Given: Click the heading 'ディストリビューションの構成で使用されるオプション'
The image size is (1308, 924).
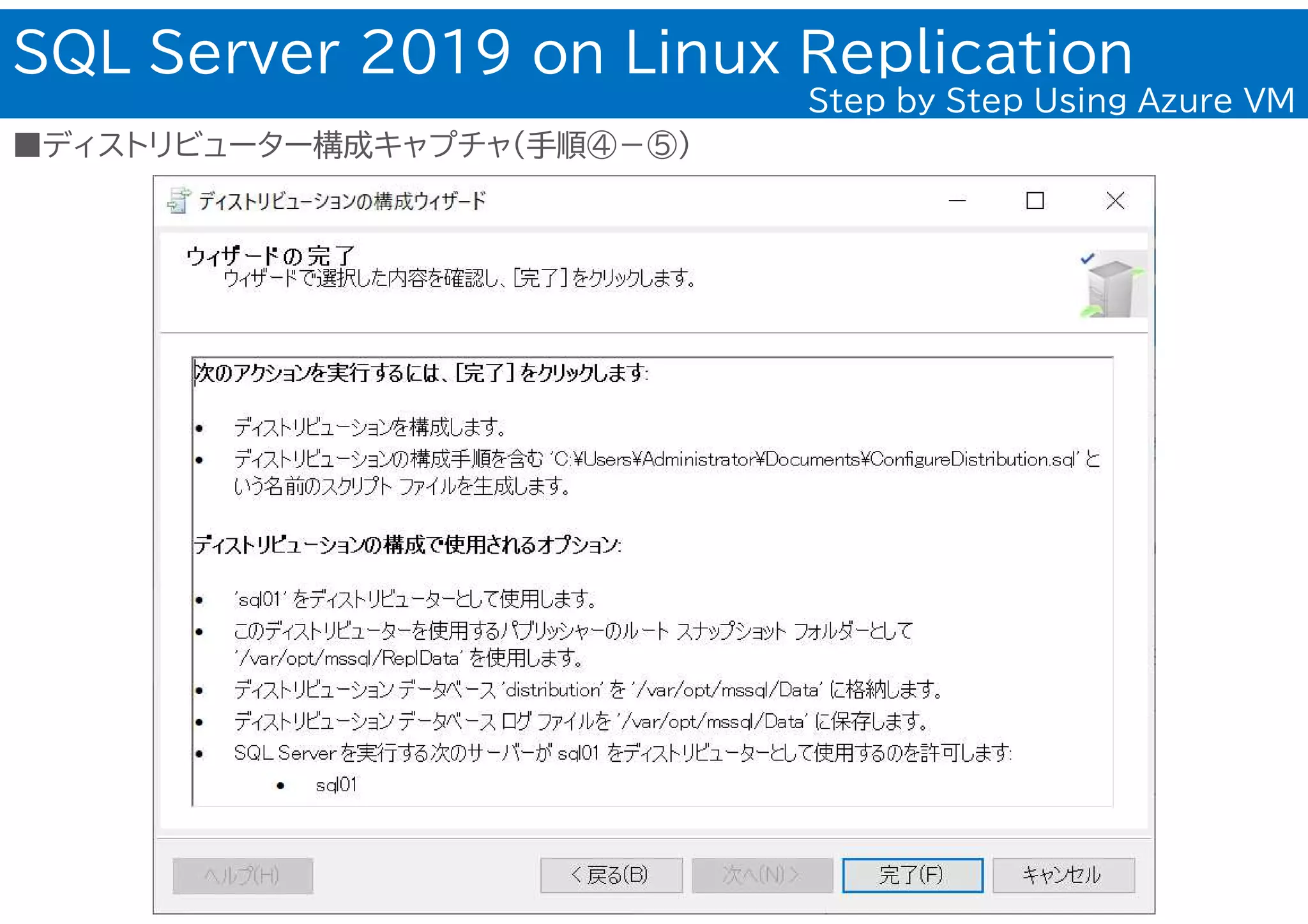Looking at the screenshot, I should (x=406, y=545).
